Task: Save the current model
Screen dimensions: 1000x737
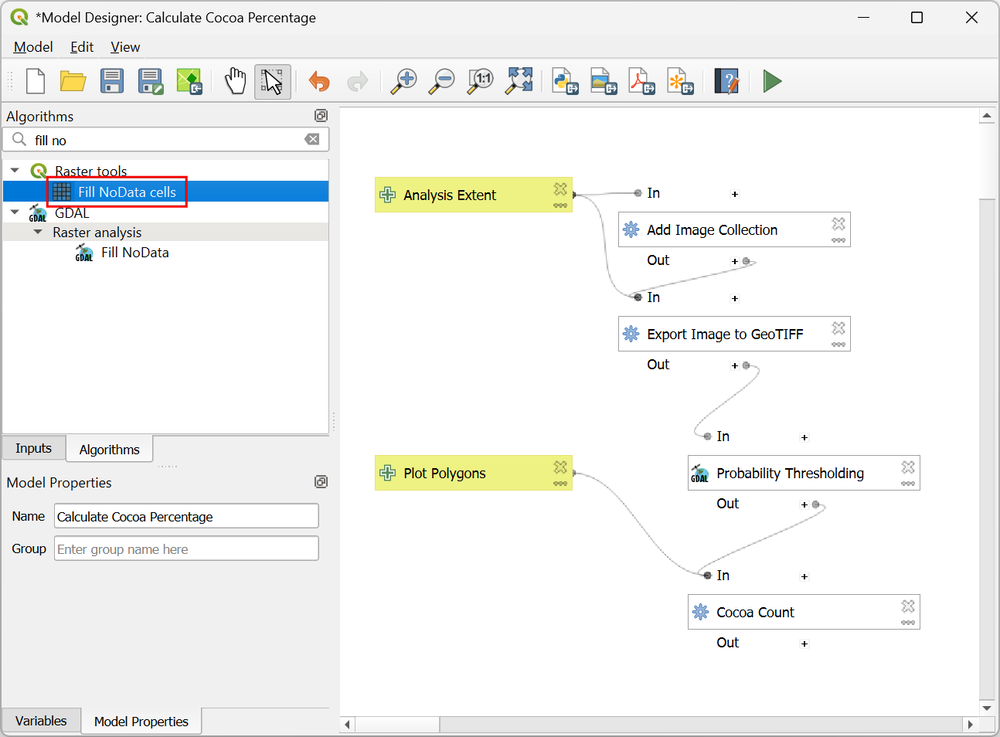Action: pyautogui.click(x=112, y=82)
